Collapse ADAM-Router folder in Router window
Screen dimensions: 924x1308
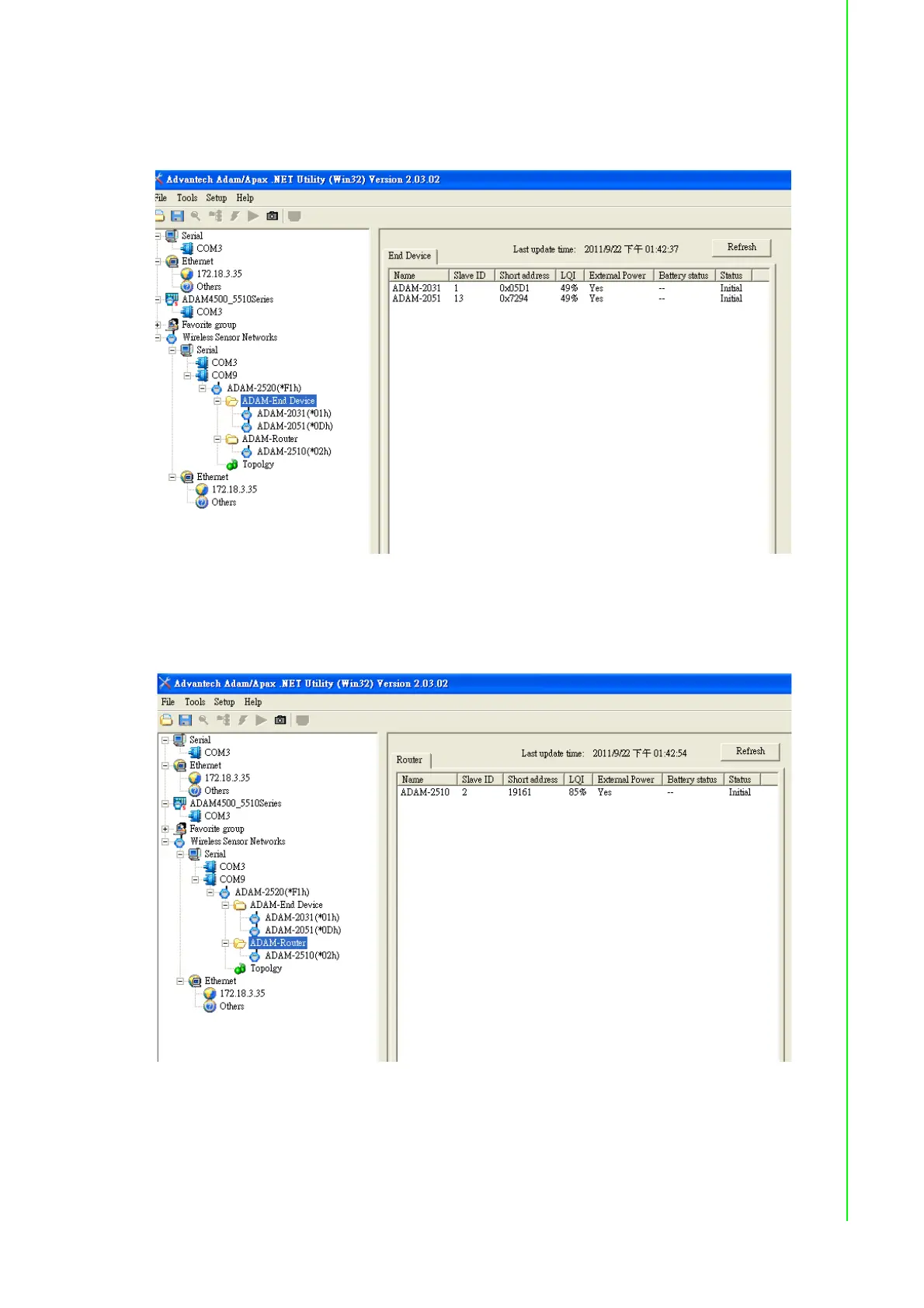(x=225, y=943)
